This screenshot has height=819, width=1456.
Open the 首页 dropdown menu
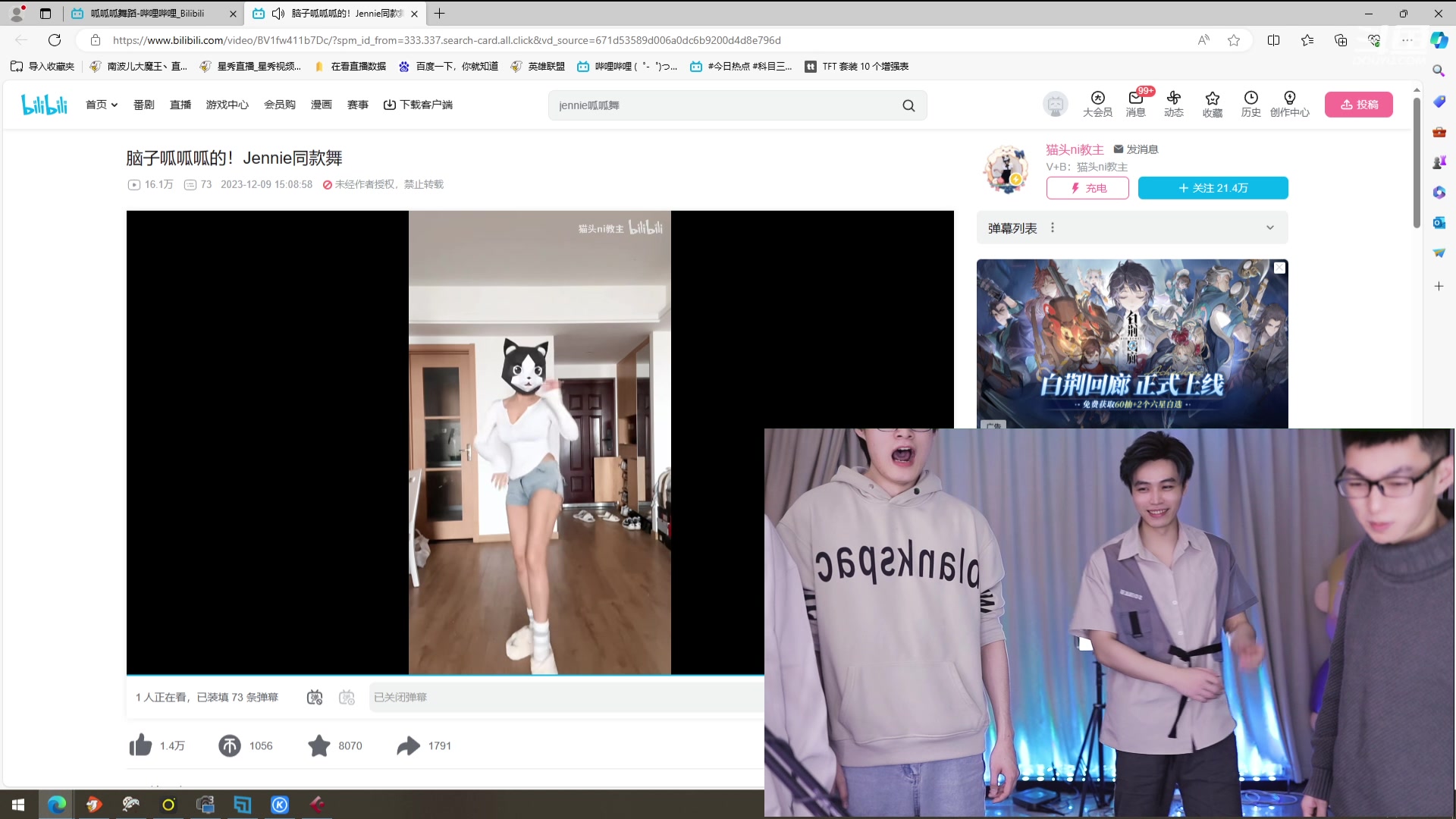point(102,105)
